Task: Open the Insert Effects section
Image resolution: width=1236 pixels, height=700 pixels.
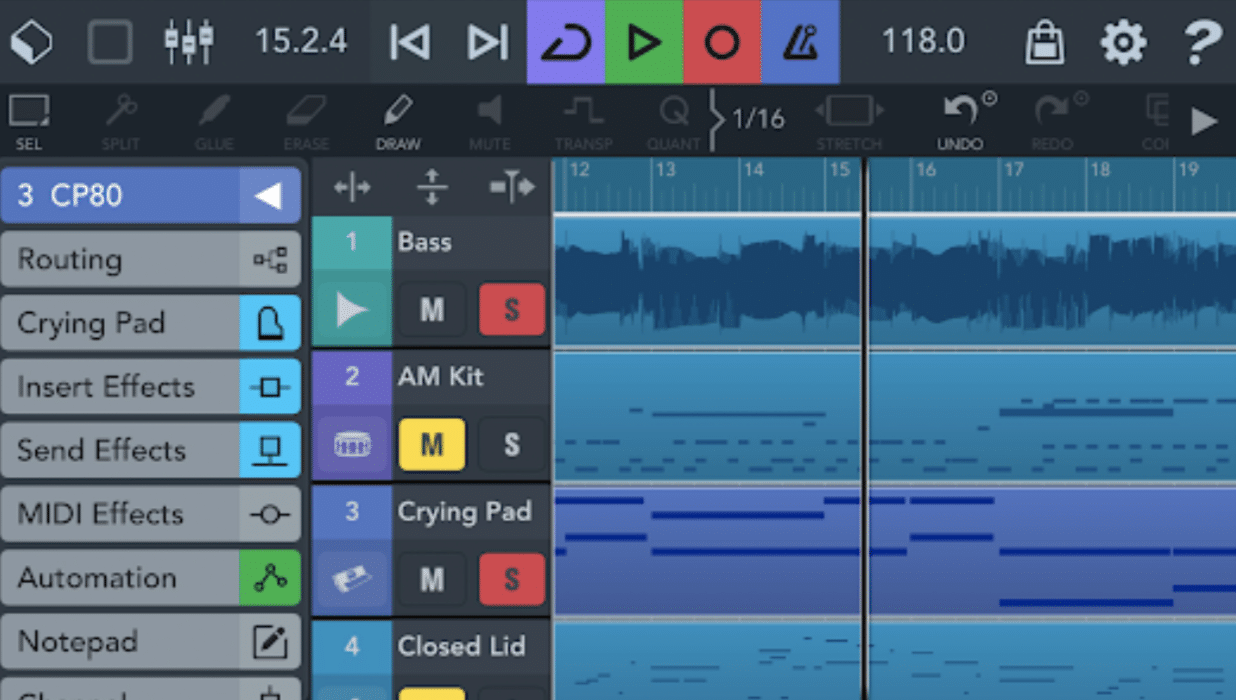Action: [x=150, y=387]
